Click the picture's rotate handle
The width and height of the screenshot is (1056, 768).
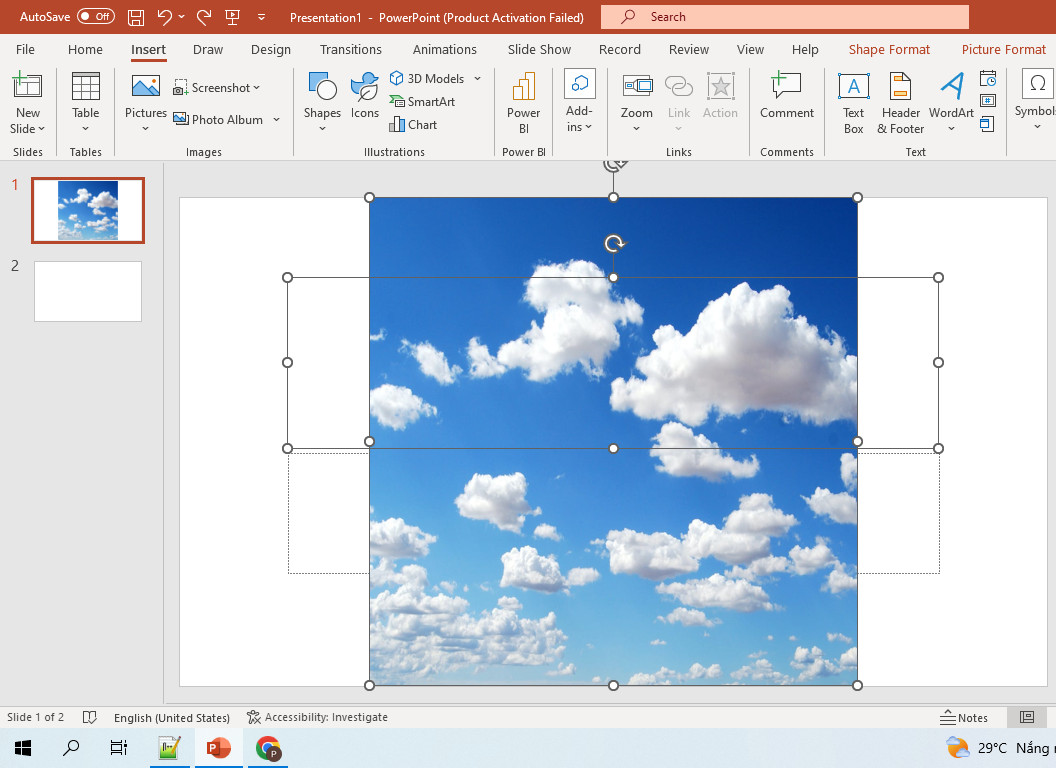614,164
